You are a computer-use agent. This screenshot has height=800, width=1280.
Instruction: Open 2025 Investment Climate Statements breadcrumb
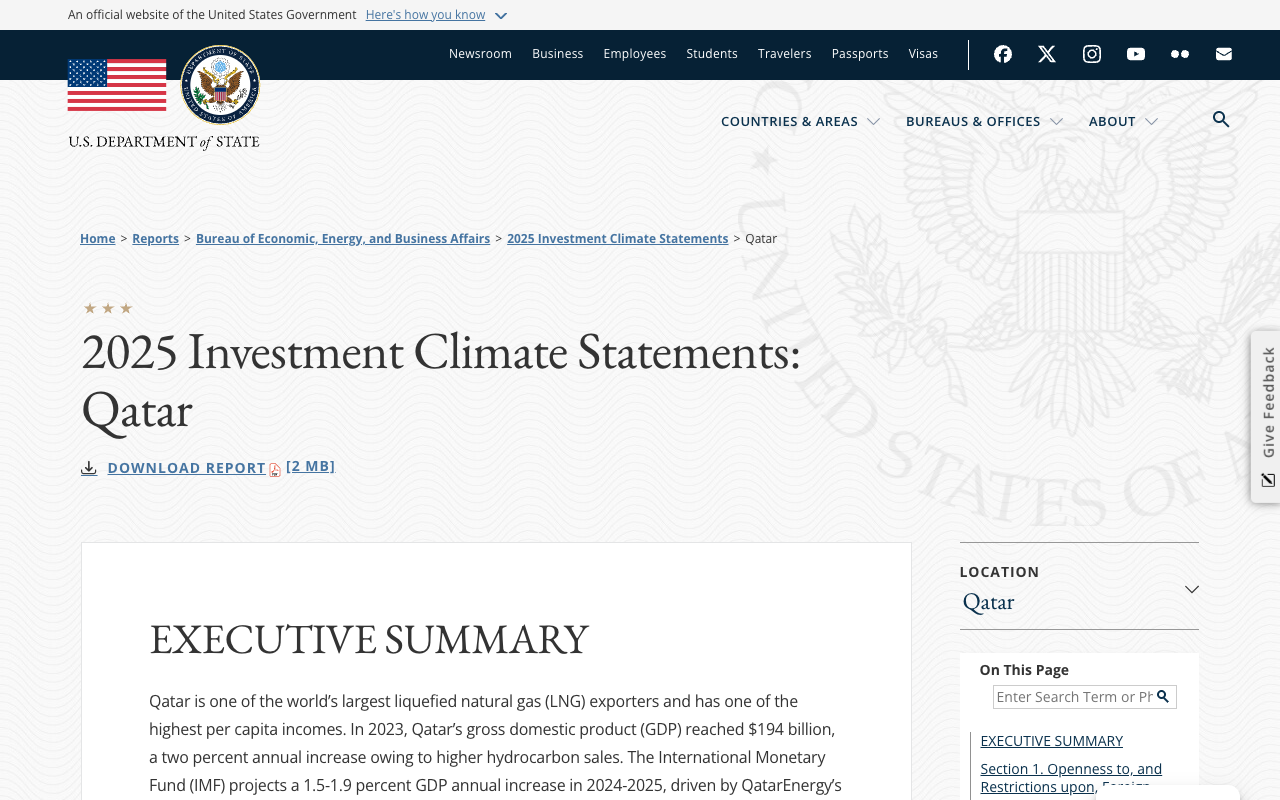pos(618,239)
